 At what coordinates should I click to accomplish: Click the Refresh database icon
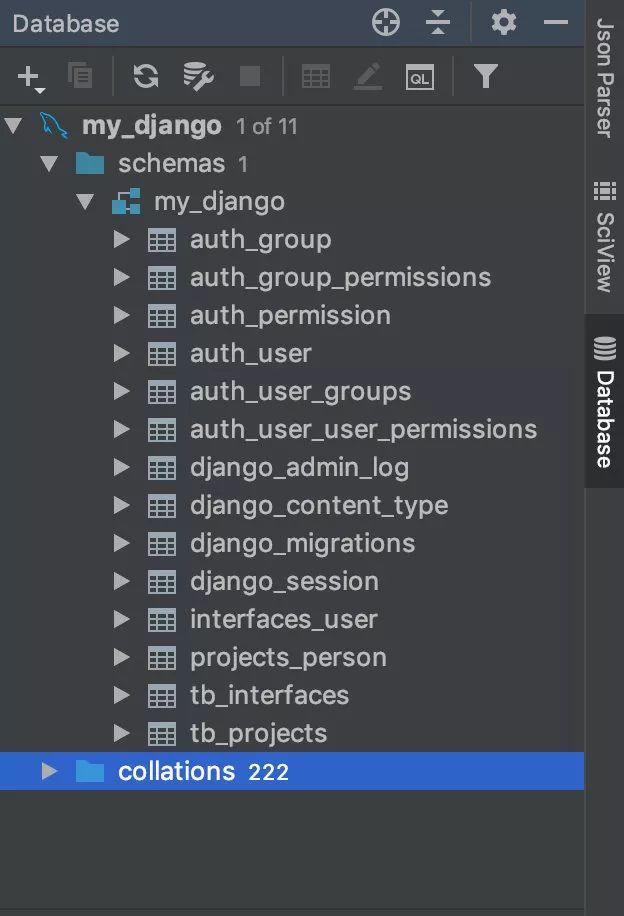tap(146, 76)
